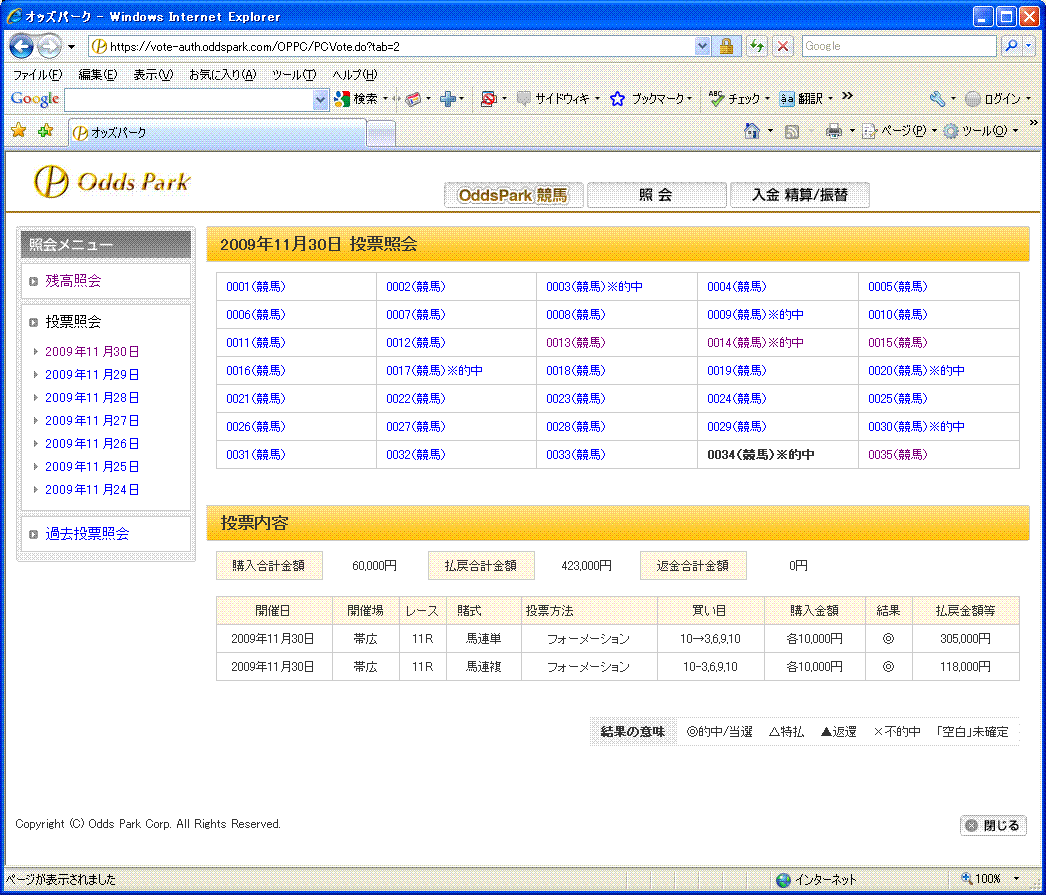Click the search magnifier next to Google box

tap(1012, 46)
